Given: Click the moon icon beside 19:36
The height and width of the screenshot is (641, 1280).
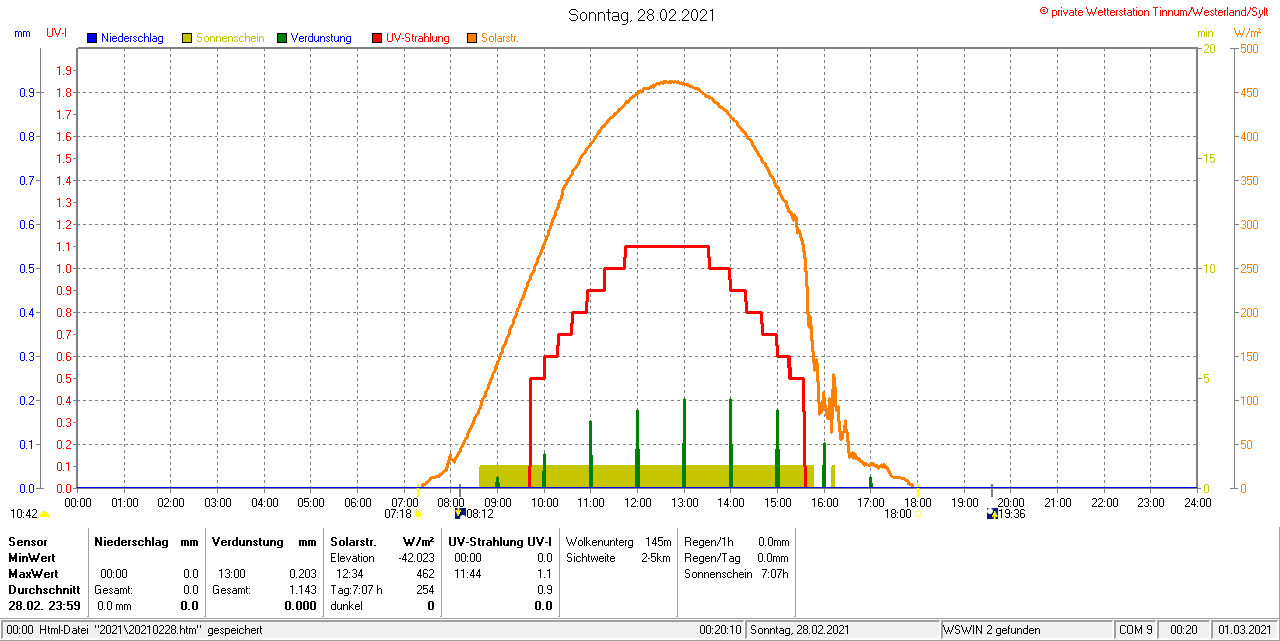Looking at the screenshot, I should point(992,514).
